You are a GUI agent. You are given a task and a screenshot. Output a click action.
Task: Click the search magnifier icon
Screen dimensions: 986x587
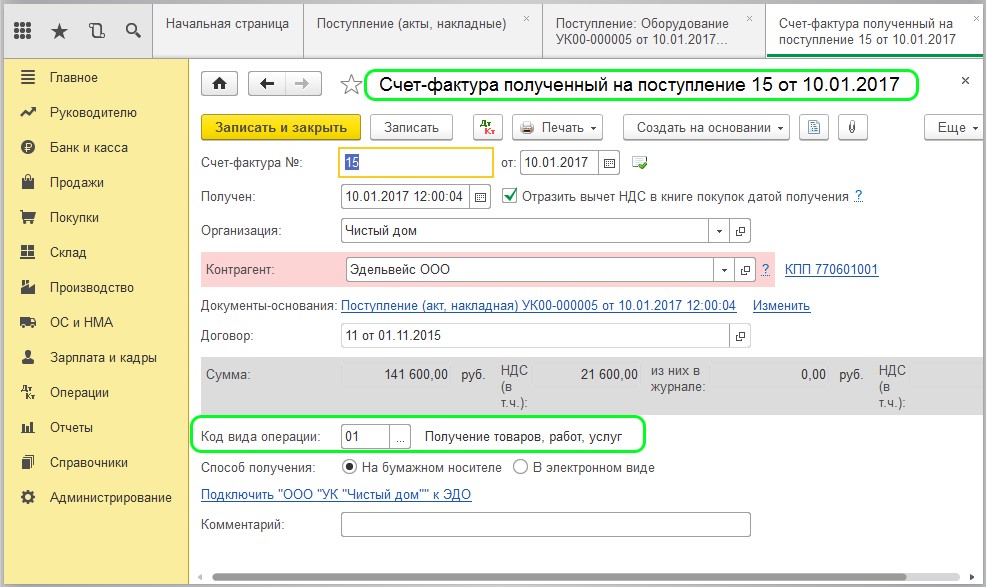coord(133,30)
